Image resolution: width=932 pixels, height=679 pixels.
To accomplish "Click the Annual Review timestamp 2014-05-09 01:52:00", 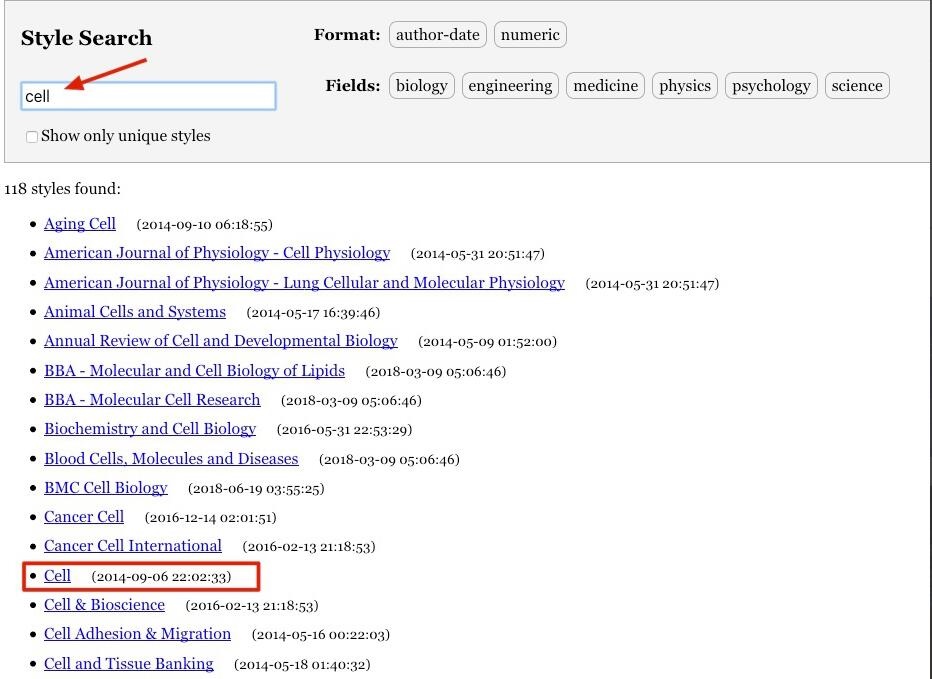I will pyautogui.click(x=487, y=342).
